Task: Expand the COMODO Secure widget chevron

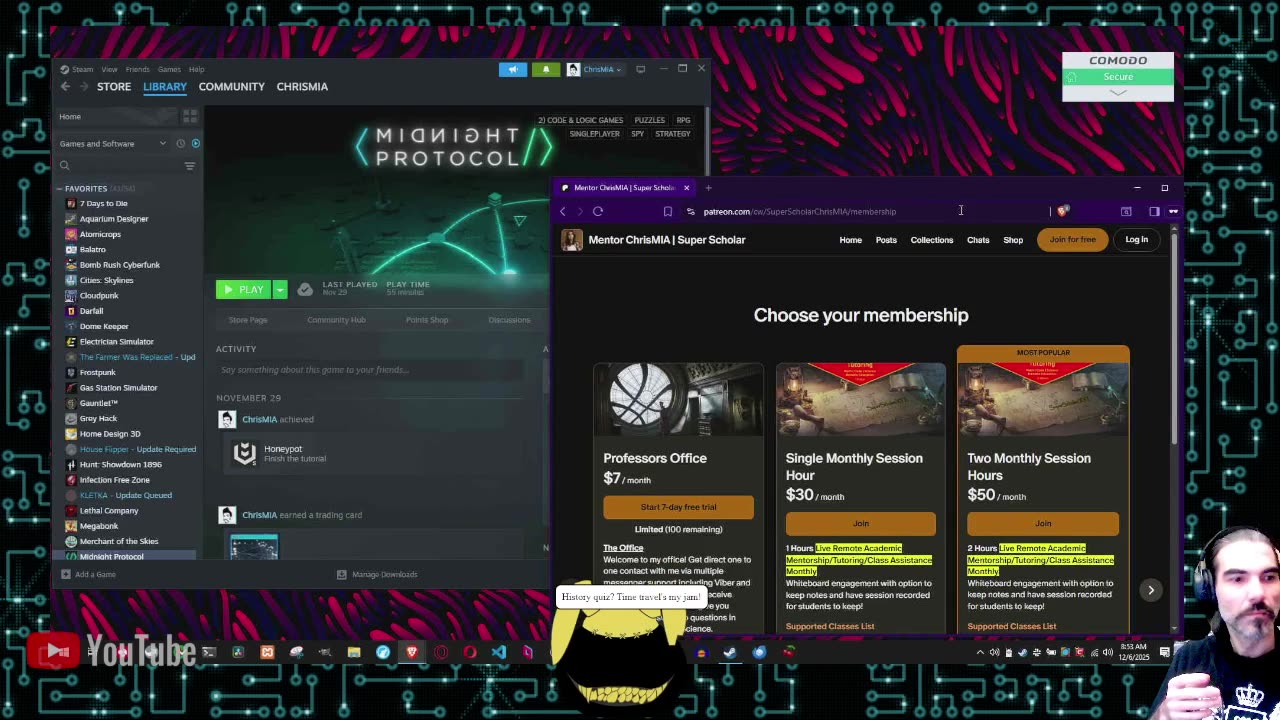Action: pyautogui.click(x=1118, y=92)
